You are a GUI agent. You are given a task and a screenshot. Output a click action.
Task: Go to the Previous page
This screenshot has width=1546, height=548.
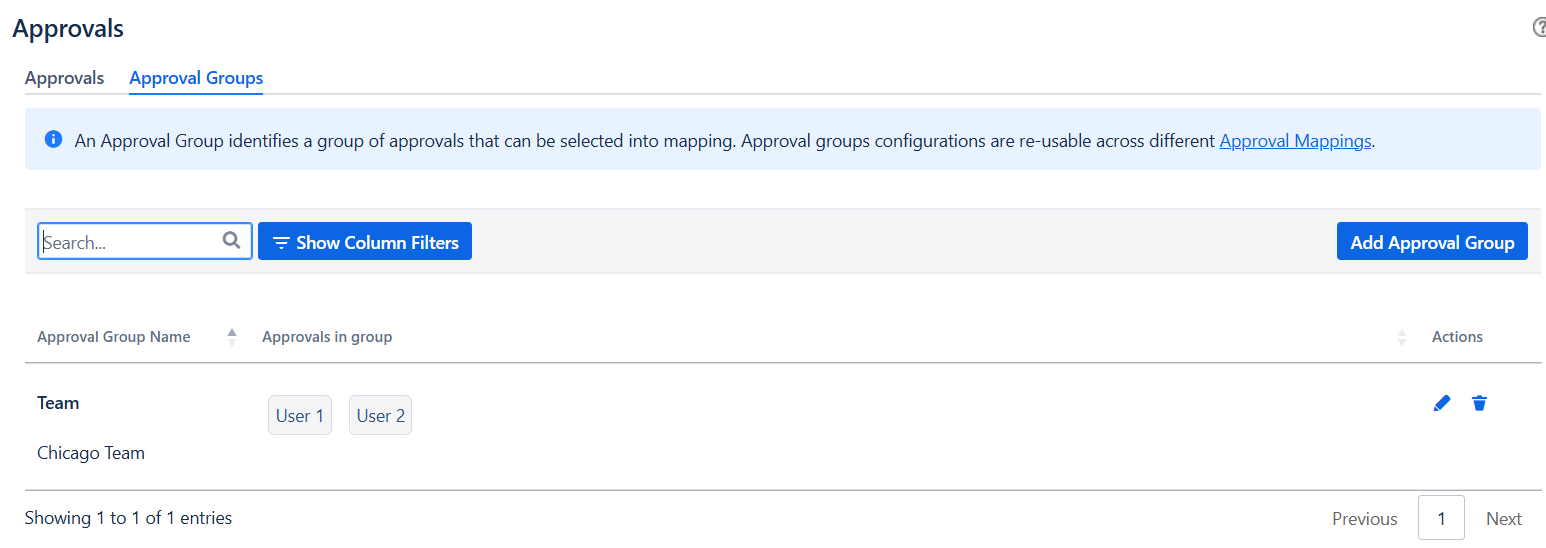[1364, 519]
